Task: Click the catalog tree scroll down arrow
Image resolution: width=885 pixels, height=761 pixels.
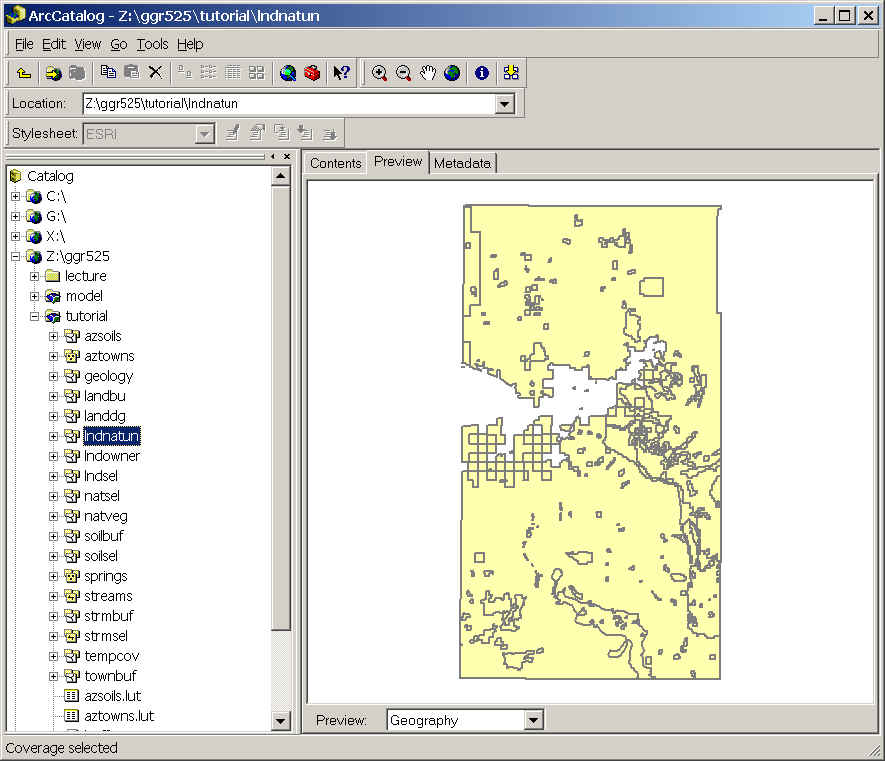Action: pyautogui.click(x=281, y=721)
